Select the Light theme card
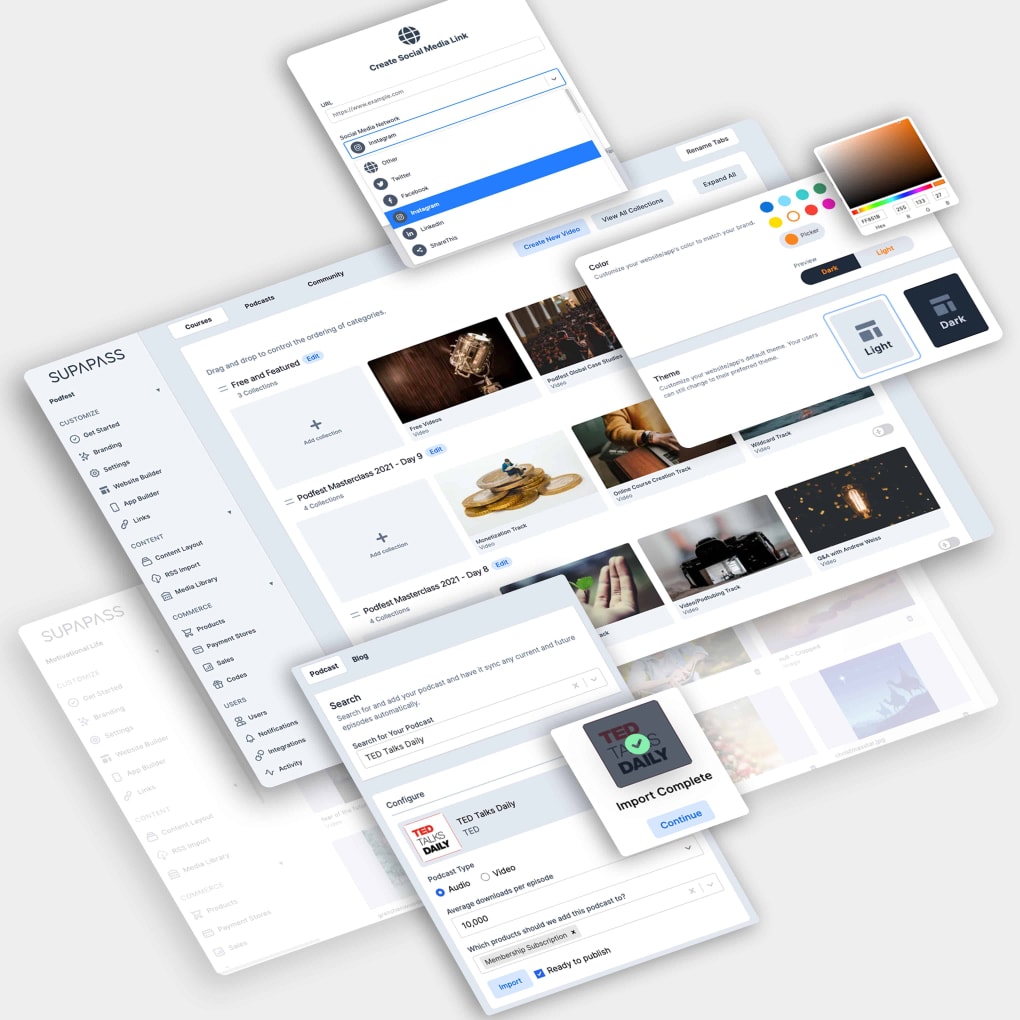This screenshot has height=1020, width=1020. coord(872,338)
